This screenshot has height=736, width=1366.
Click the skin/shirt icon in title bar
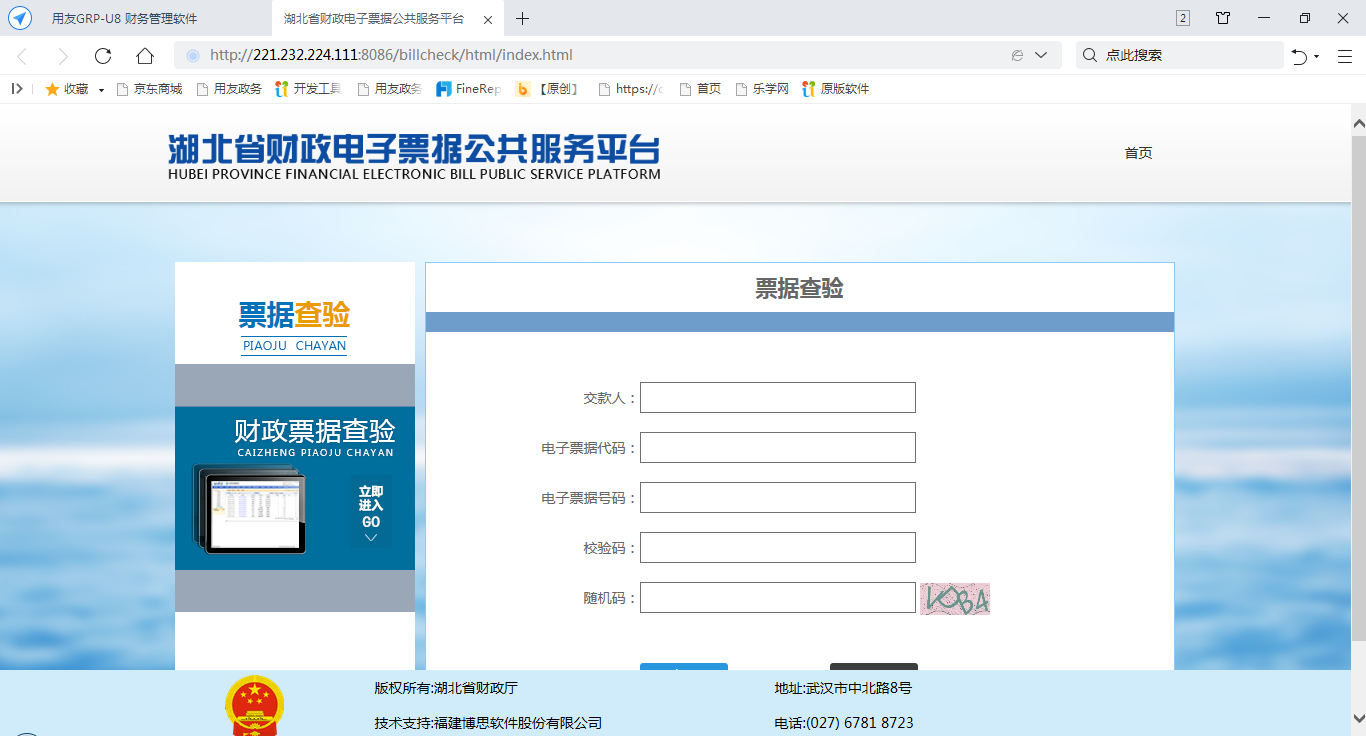[1223, 18]
